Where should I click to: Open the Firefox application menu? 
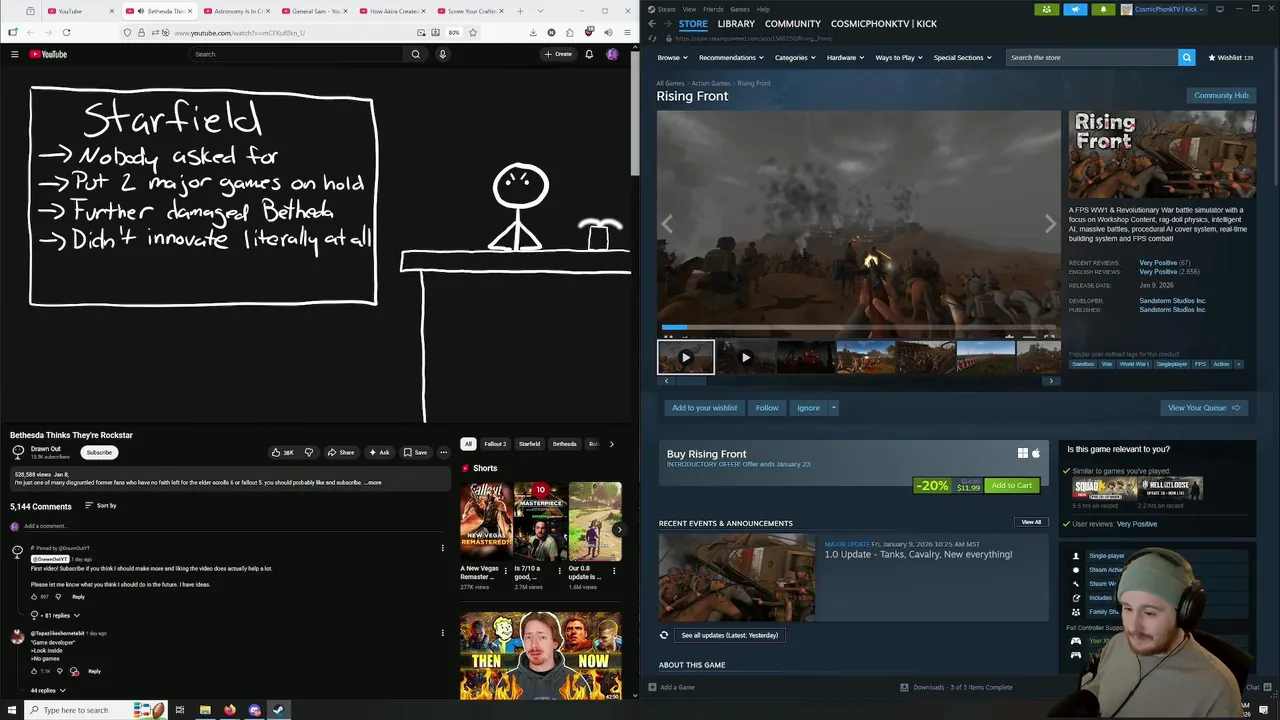pyautogui.click(x=626, y=32)
